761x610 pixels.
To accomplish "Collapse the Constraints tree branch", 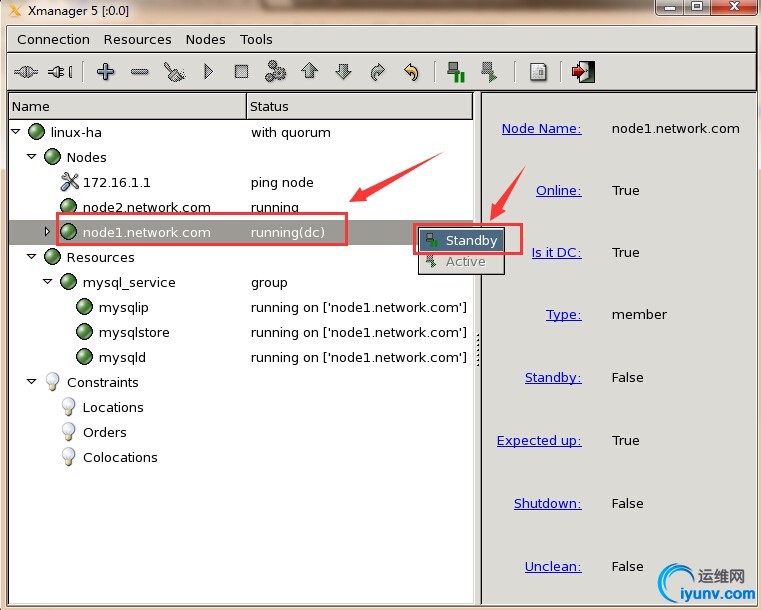I will [32, 381].
